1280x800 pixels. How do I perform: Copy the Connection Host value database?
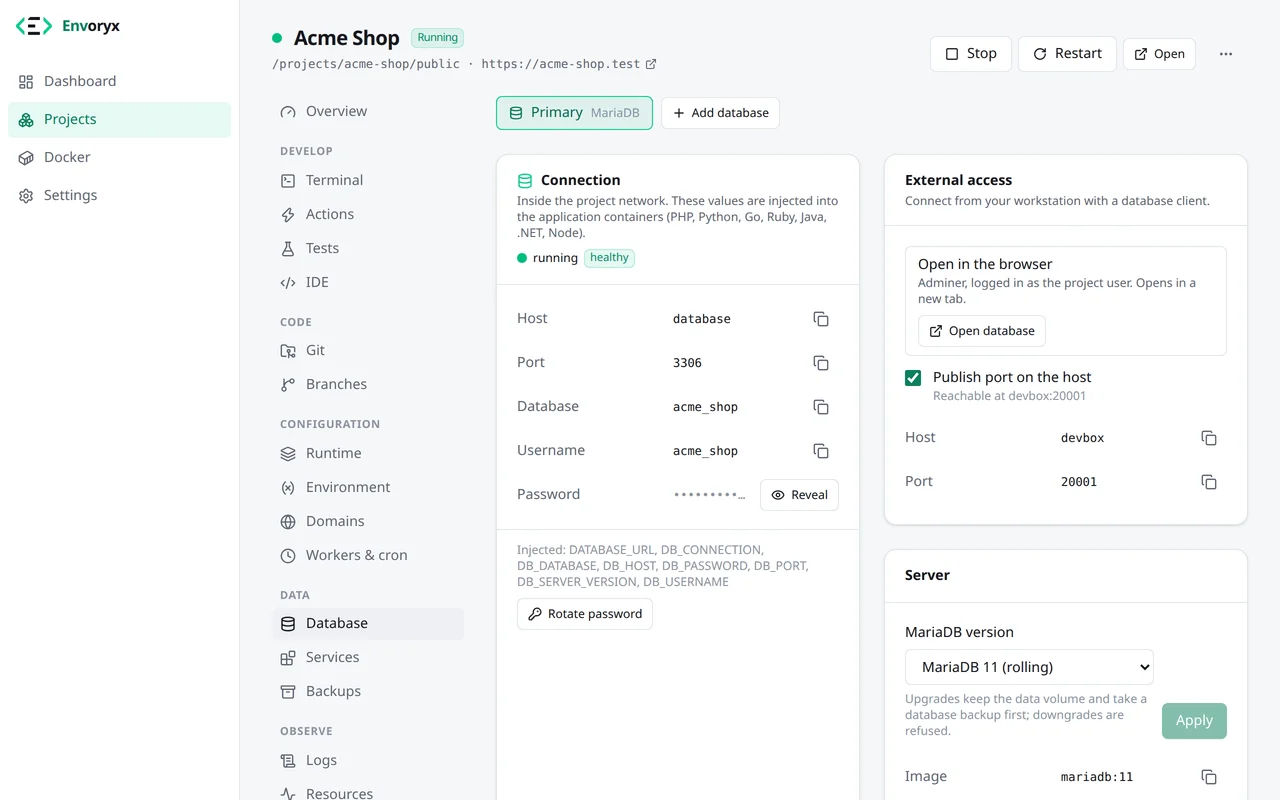(821, 319)
